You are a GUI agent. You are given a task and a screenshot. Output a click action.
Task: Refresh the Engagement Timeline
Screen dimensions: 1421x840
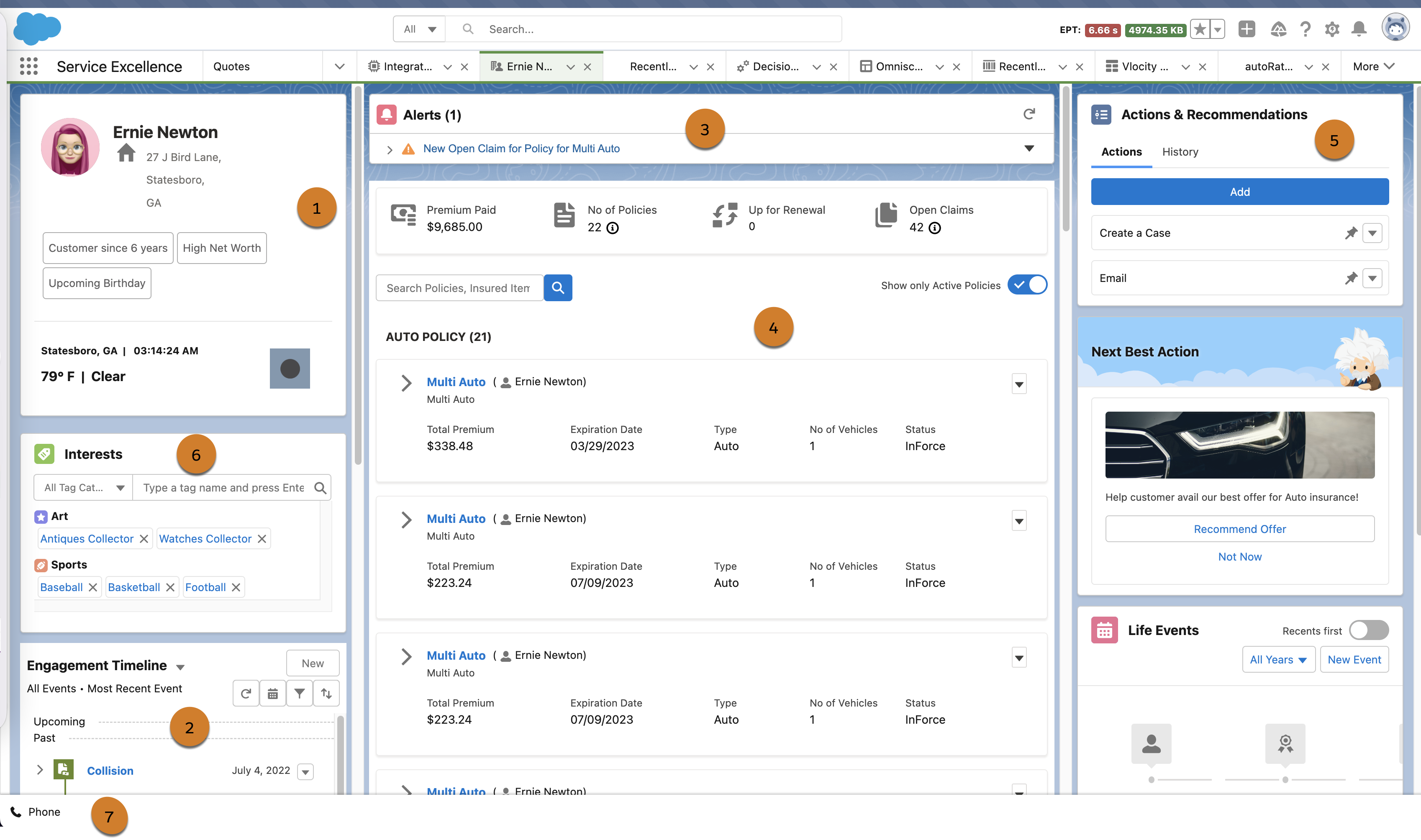246,694
